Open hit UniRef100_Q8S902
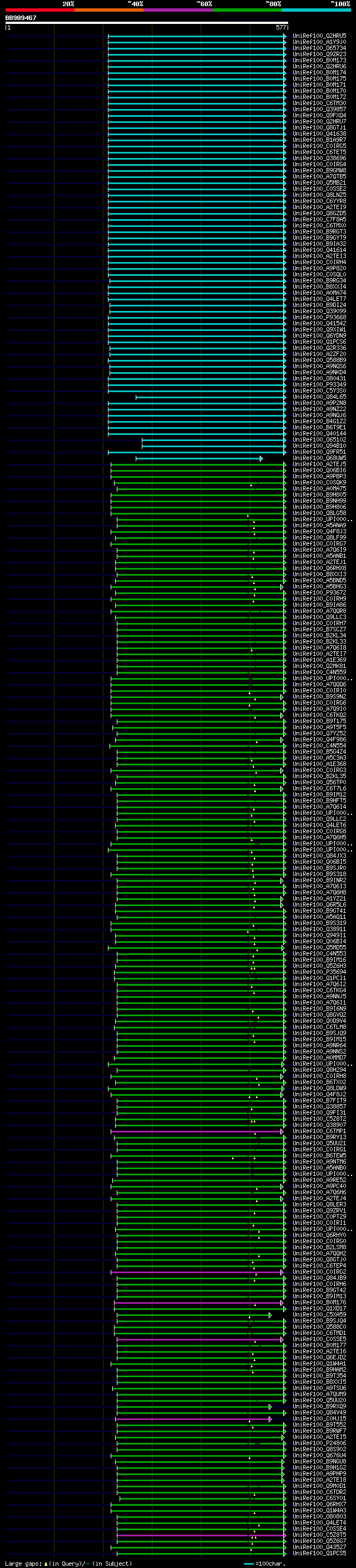 point(319,1450)
